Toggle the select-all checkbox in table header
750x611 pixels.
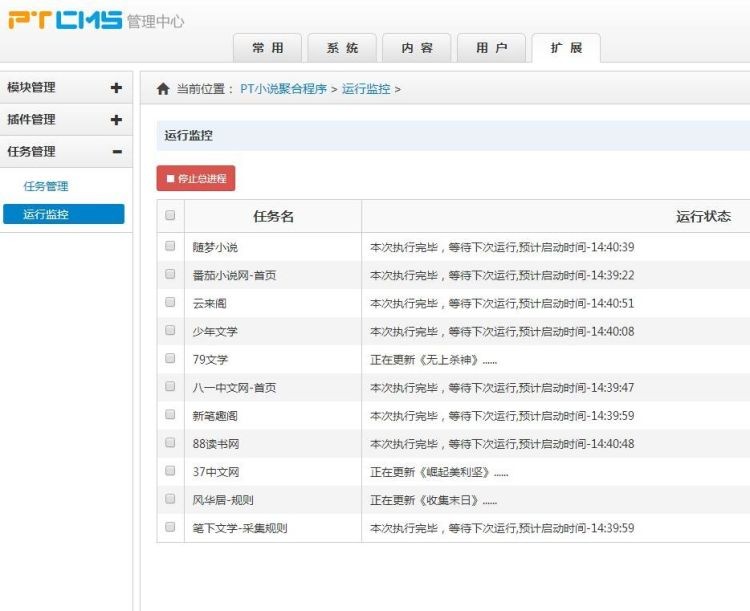tap(170, 215)
